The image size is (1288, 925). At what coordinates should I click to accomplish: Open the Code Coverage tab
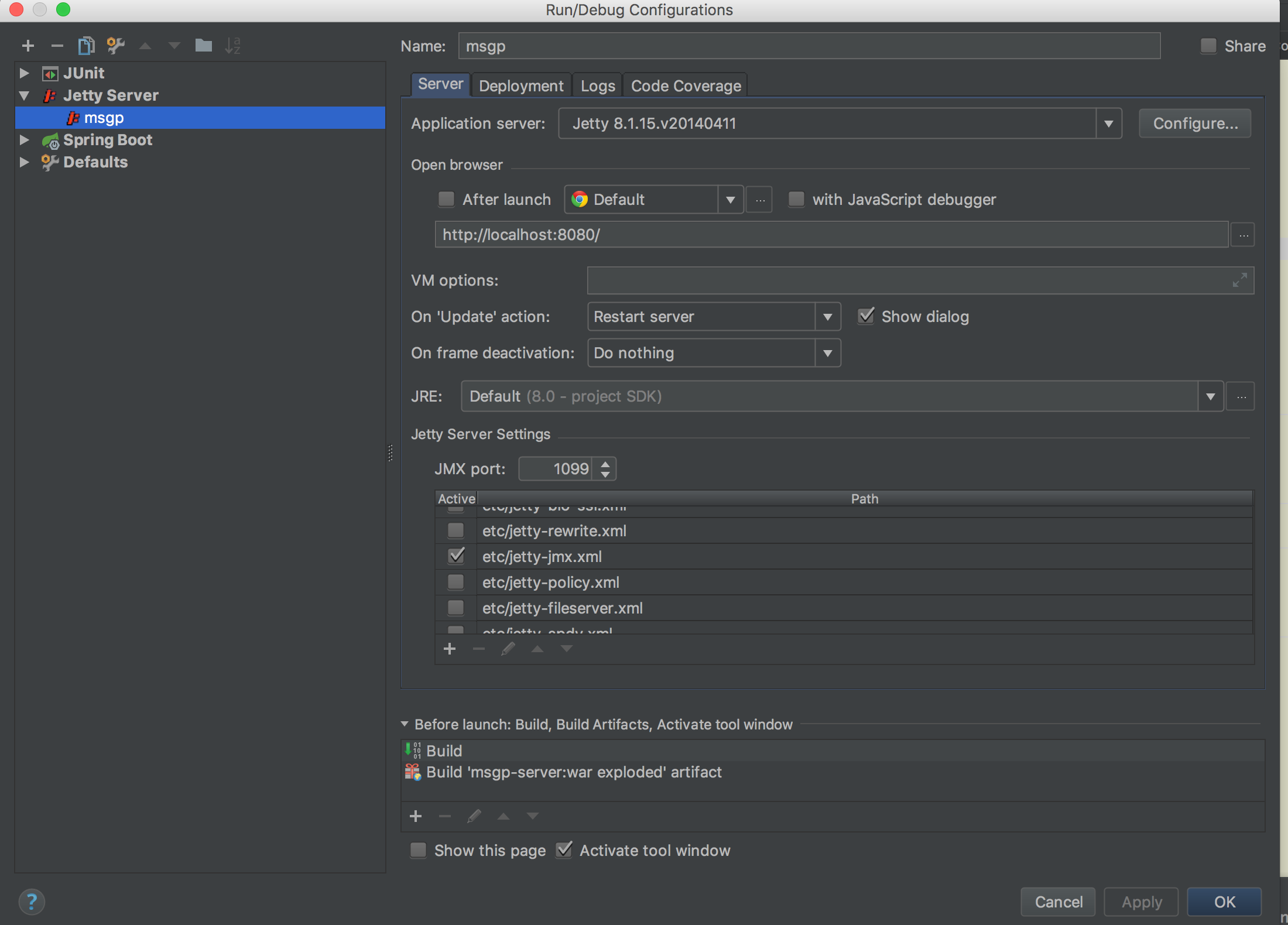click(686, 86)
